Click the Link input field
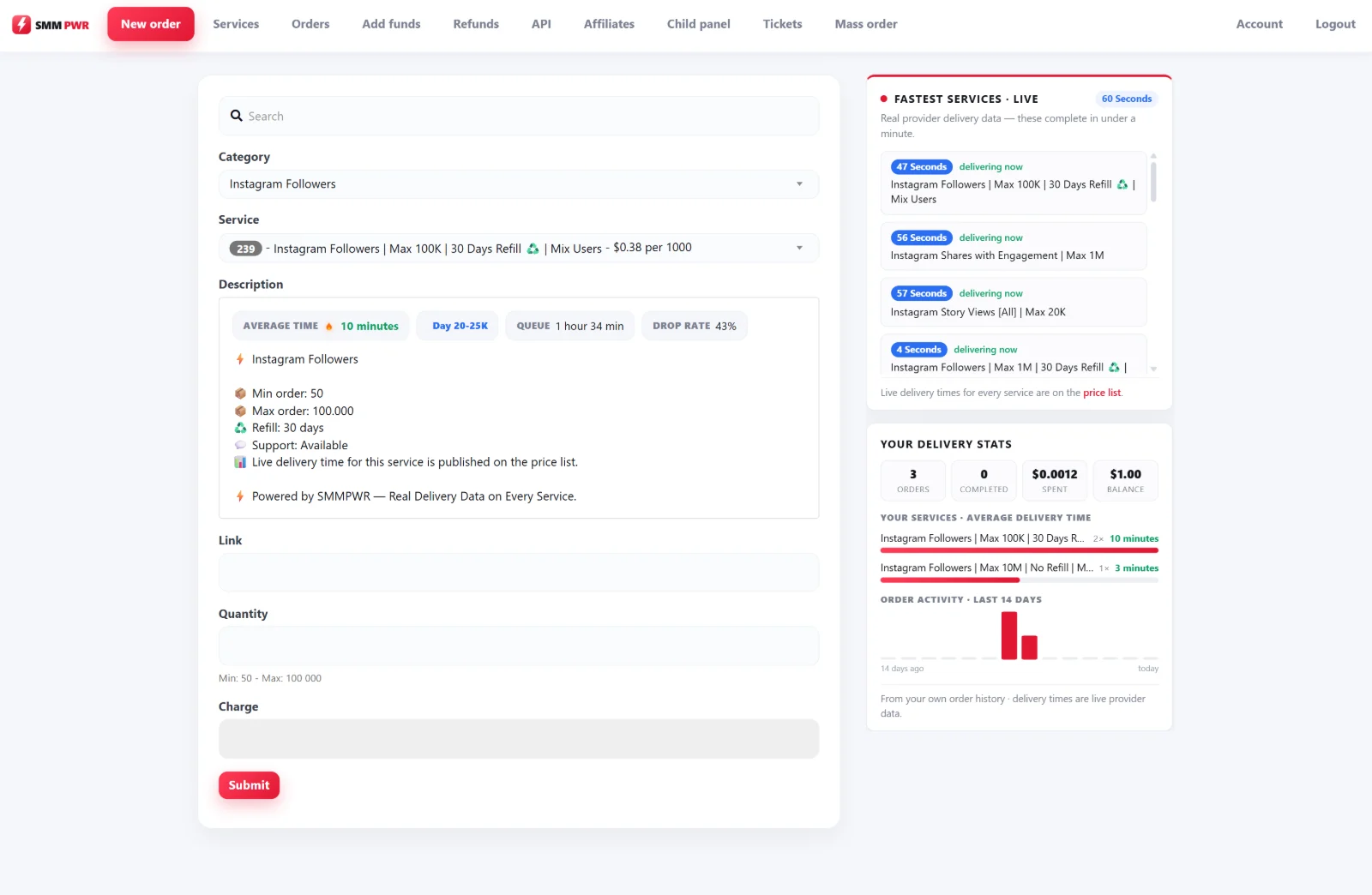 coord(519,573)
